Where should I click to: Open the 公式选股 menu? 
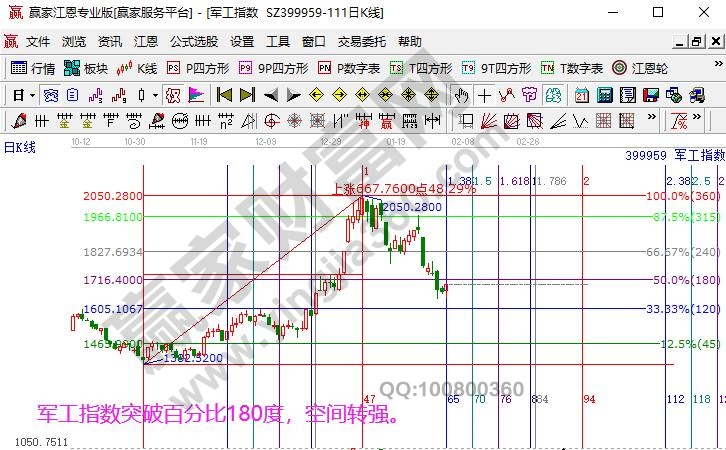[193, 42]
